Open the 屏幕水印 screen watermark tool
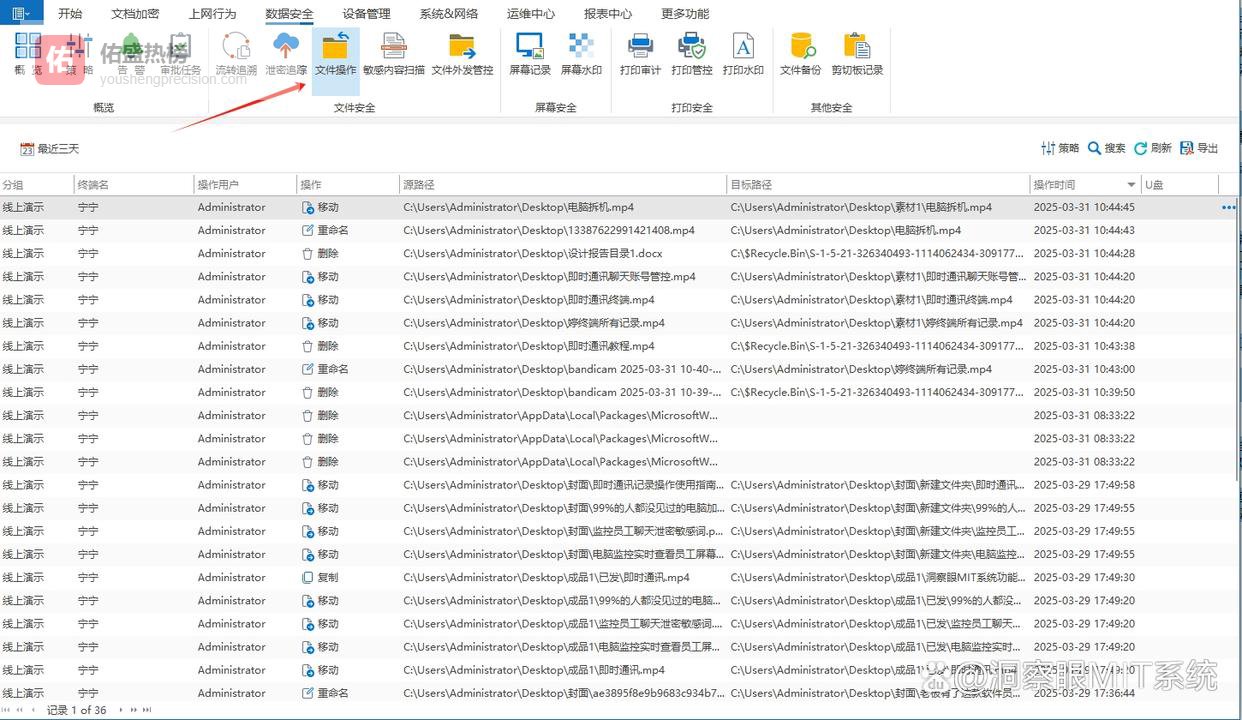1242x720 pixels. [581, 54]
